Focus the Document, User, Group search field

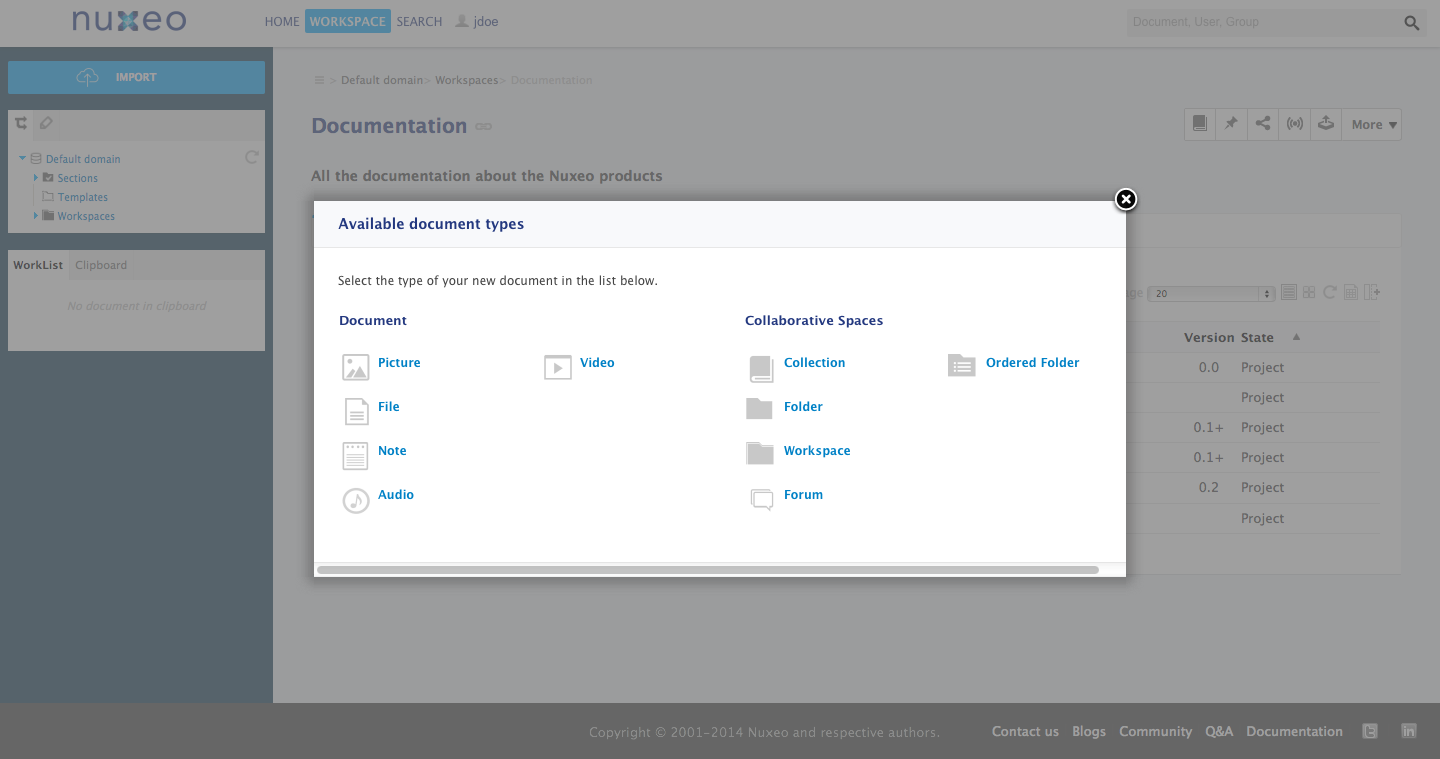(x=1264, y=22)
